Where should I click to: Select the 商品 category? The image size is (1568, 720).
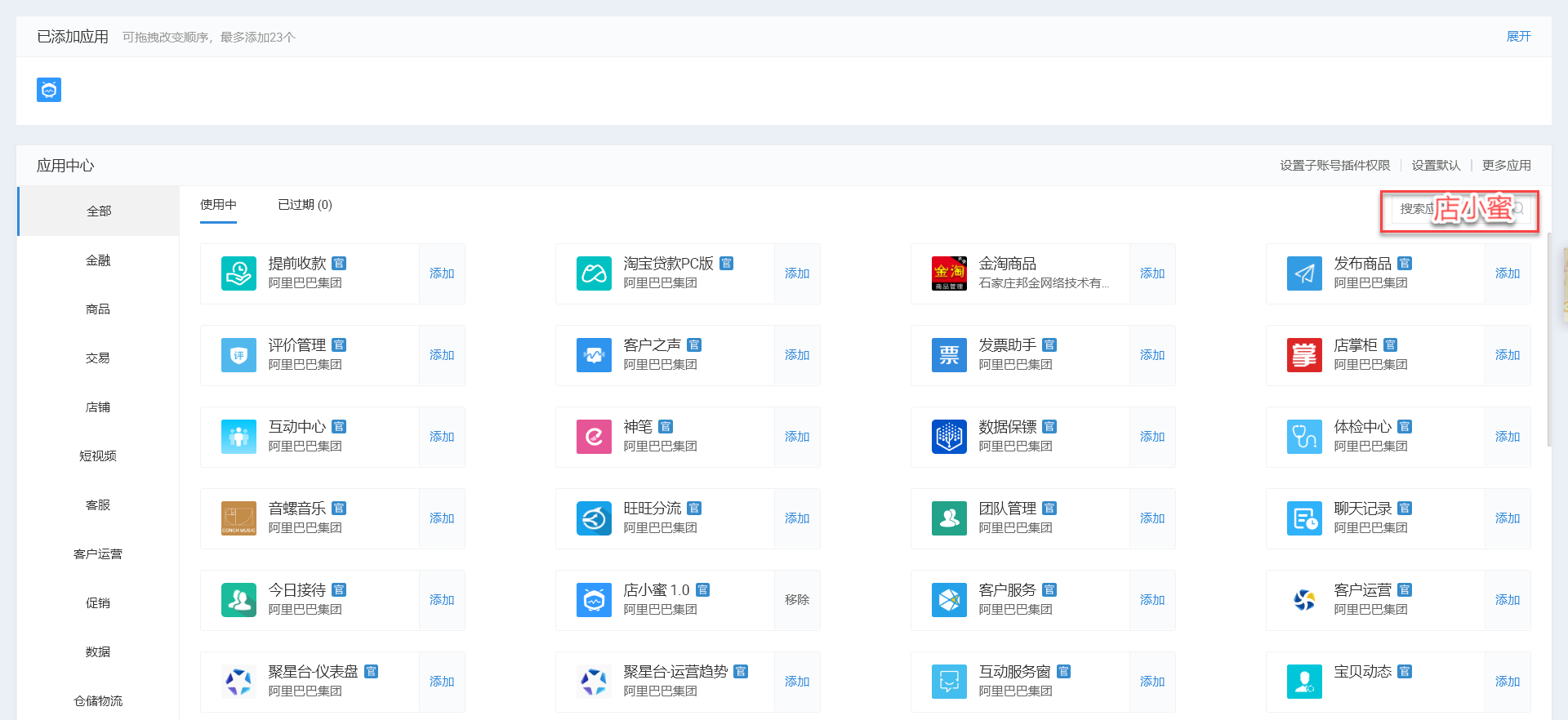point(98,309)
